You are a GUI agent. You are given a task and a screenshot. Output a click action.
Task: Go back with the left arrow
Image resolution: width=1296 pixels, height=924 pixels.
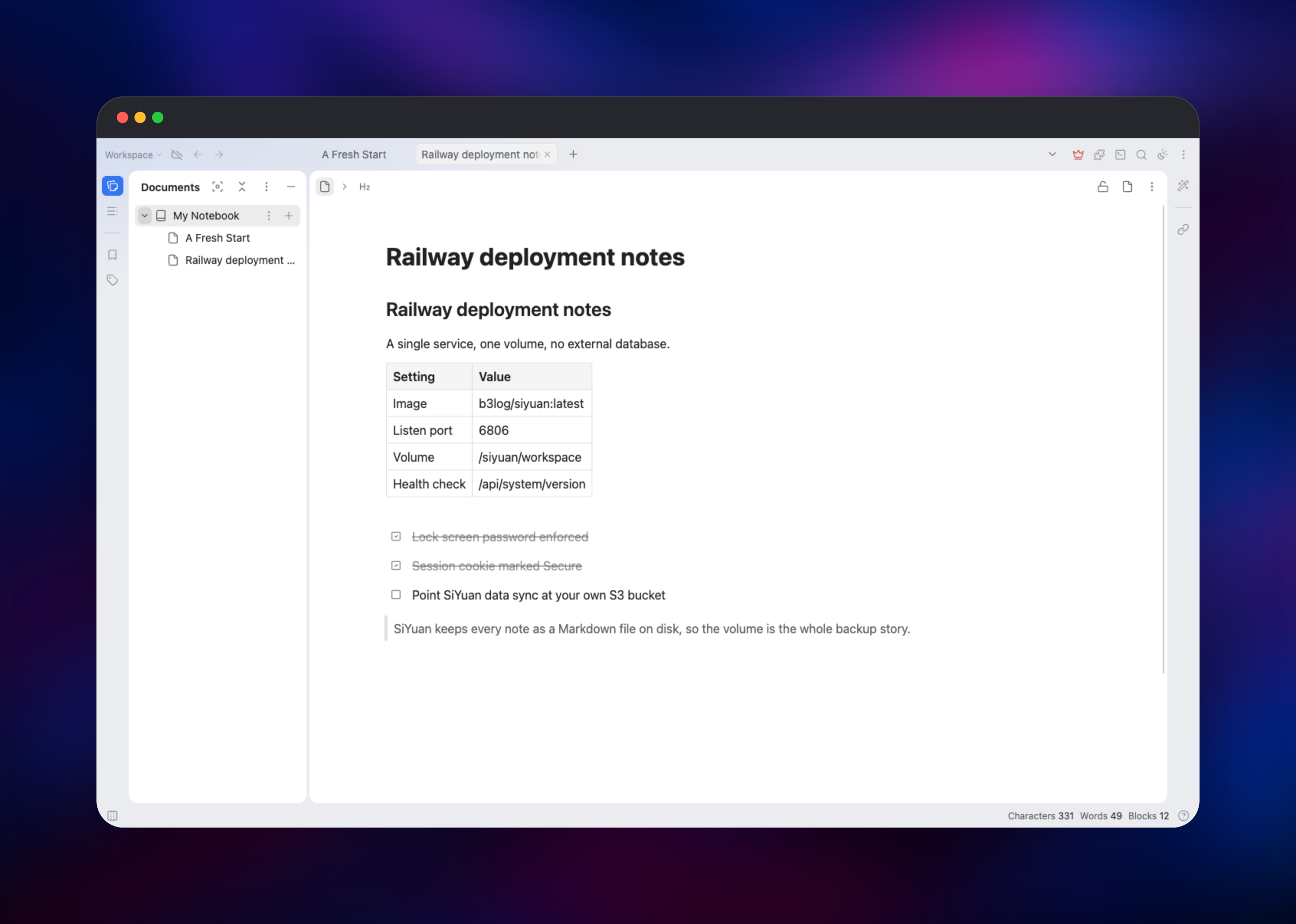click(x=198, y=155)
